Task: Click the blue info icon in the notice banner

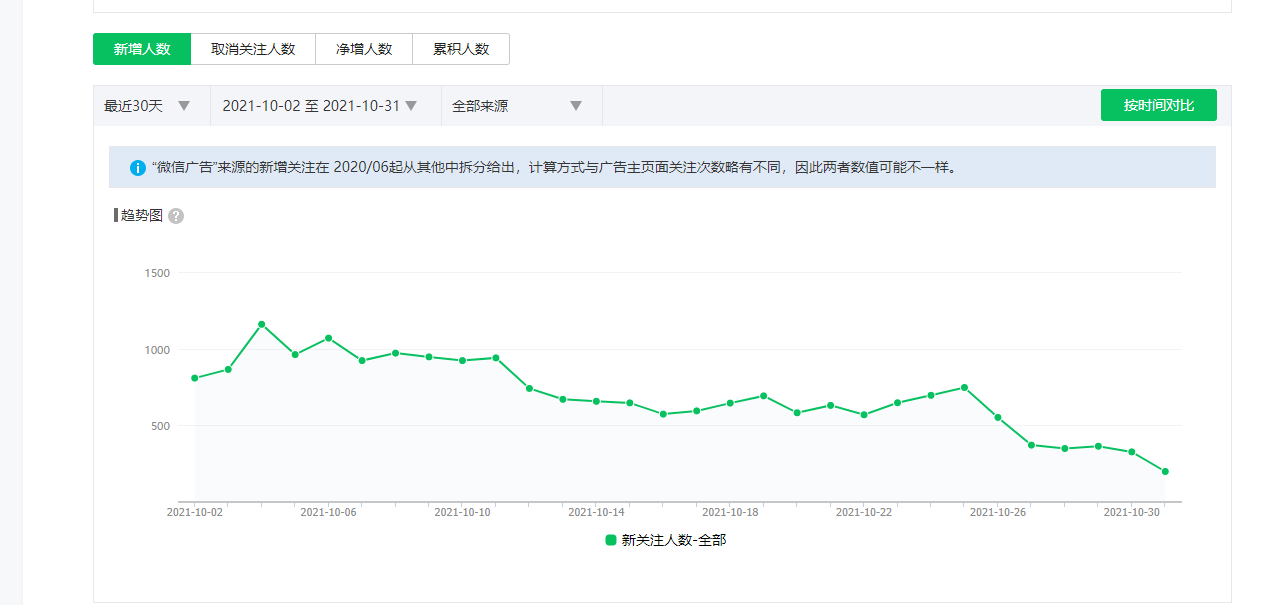Action: click(138, 167)
